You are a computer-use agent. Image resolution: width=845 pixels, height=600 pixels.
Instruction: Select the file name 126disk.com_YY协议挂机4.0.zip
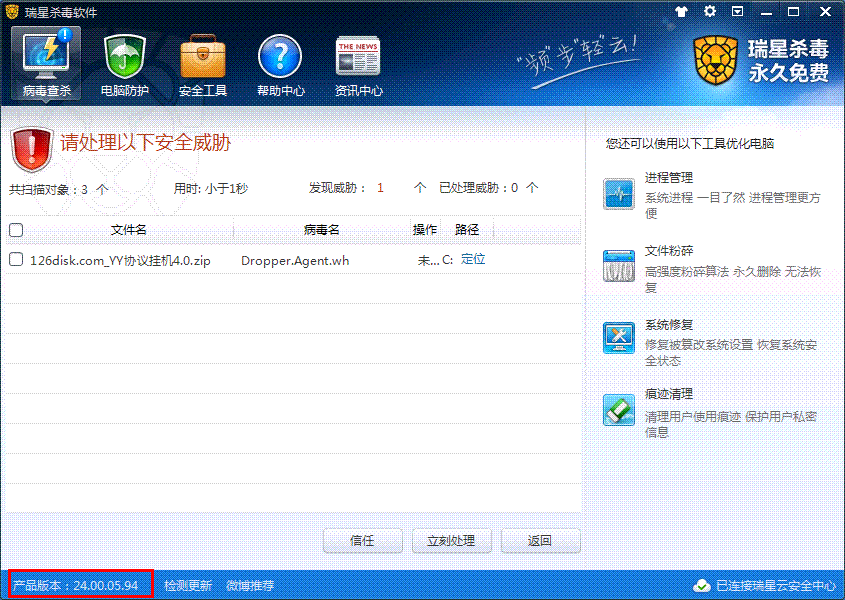(x=120, y=261)
